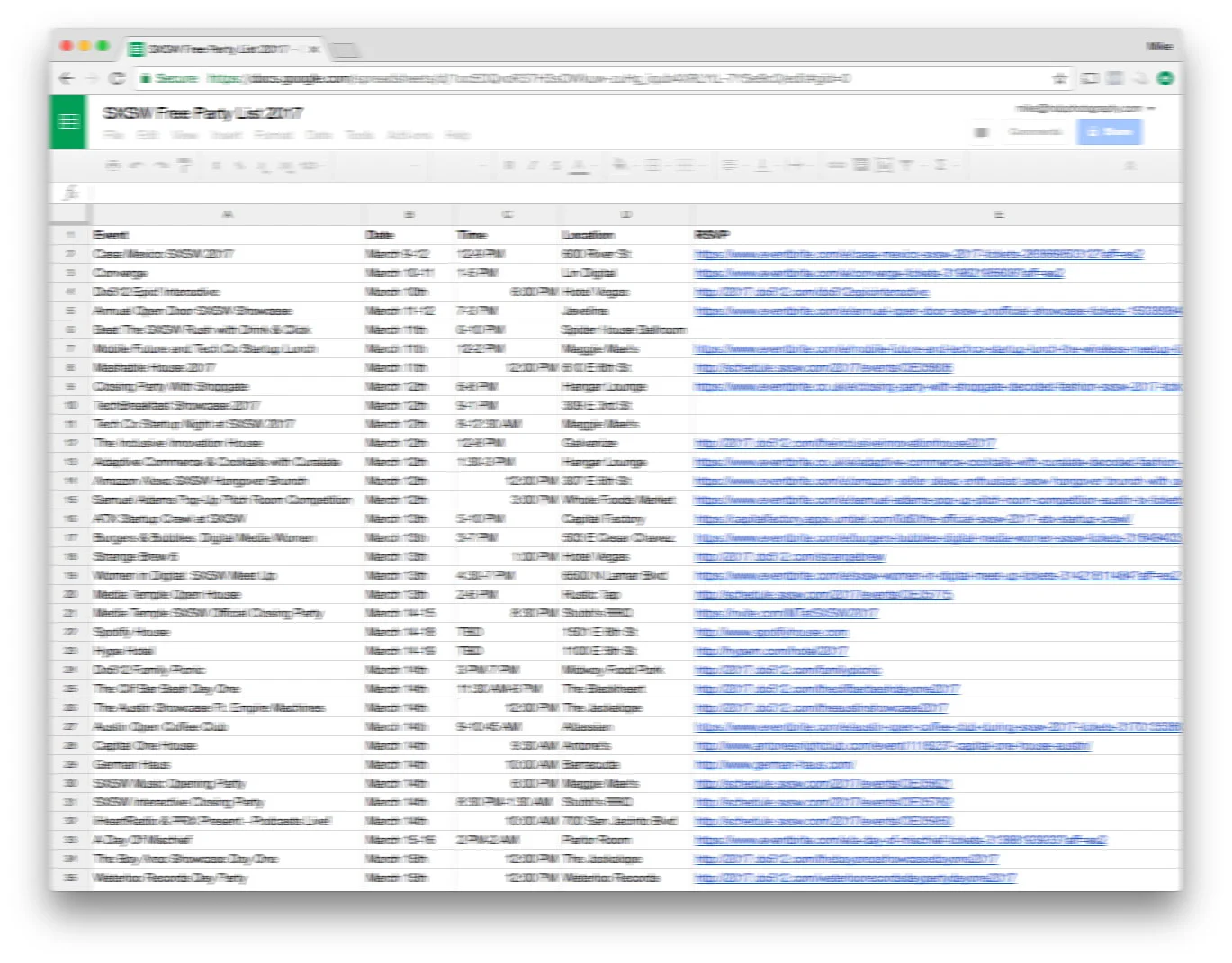The height and width of the screenshot is (963, 1232).
Task: Open the Converge eventbrite RSVP link
Action: tap(879, 273)
